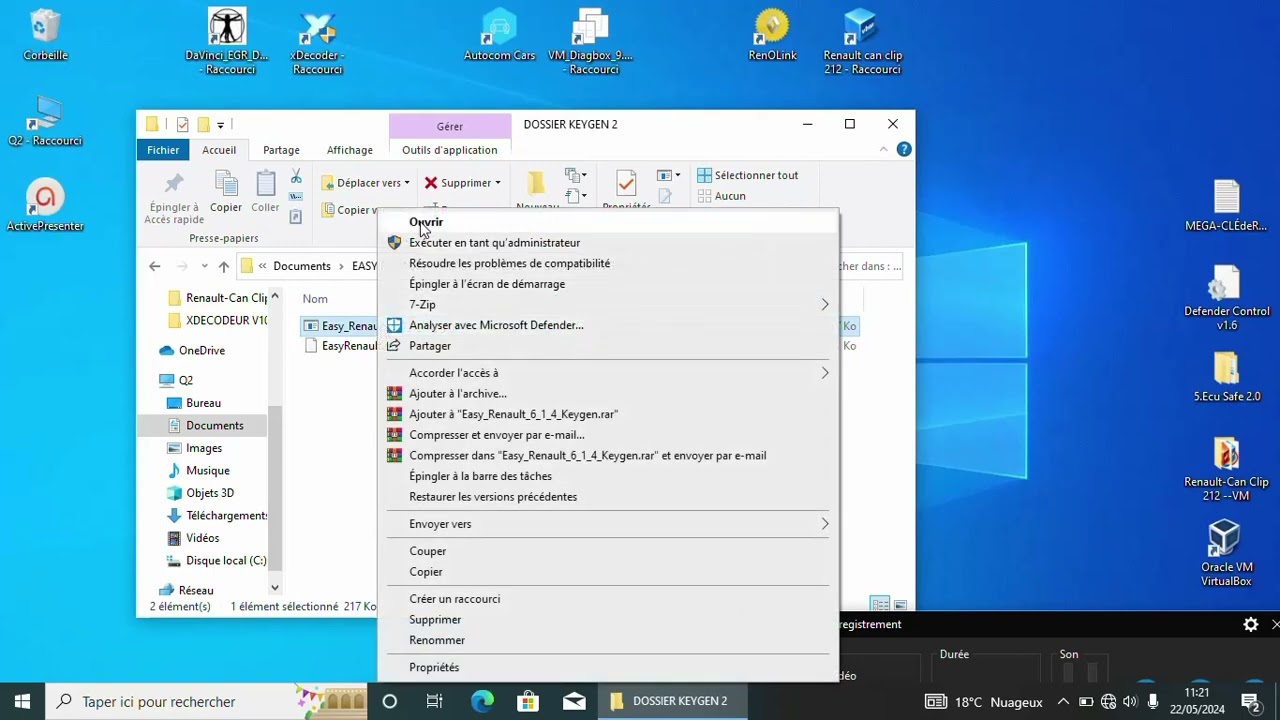This screenshot has width=1280, height=720.
Task: Open the Windows Start menu
Action: tap(22, 701)
